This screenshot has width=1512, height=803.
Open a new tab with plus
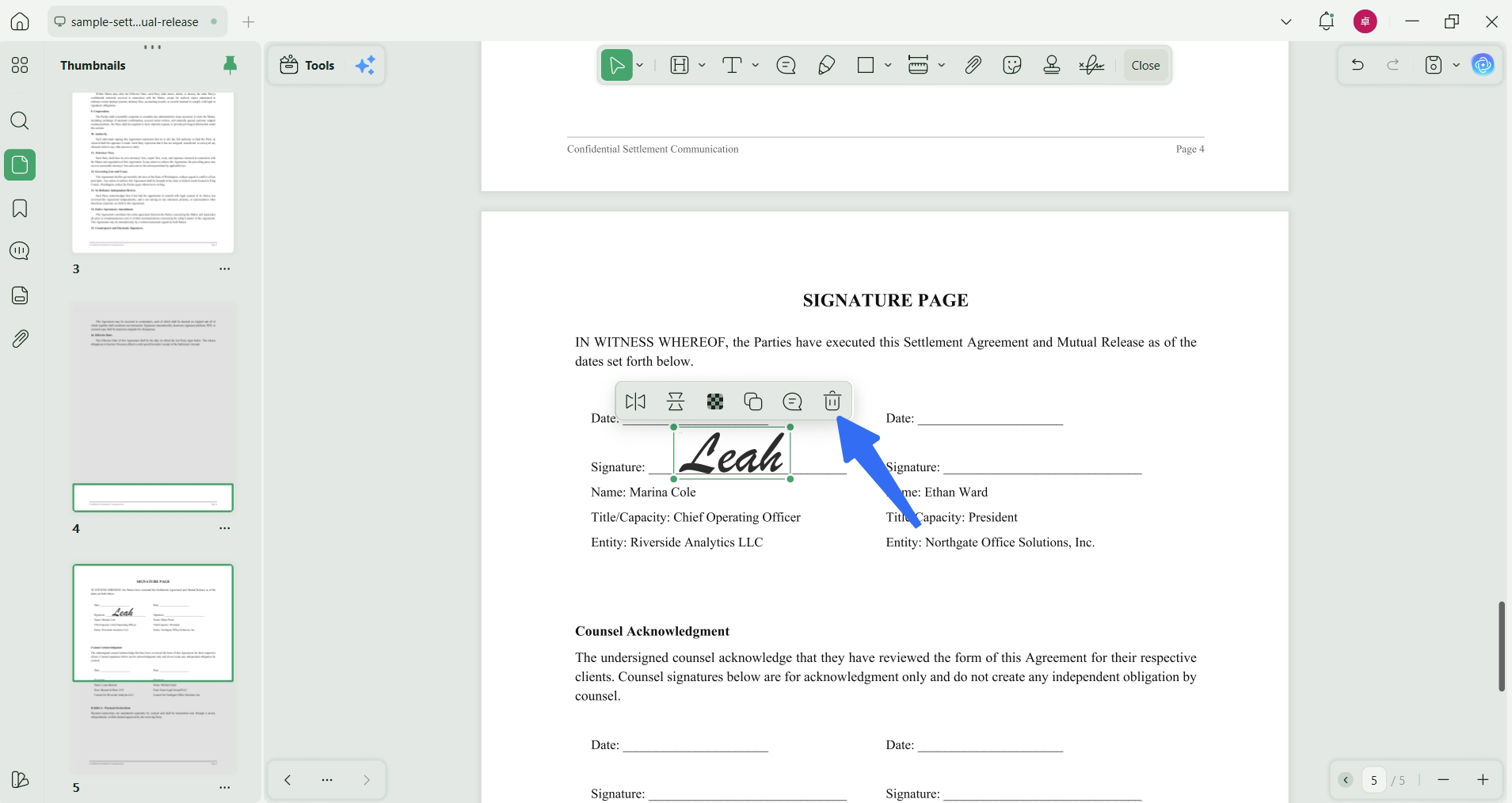tap(249, 21)
